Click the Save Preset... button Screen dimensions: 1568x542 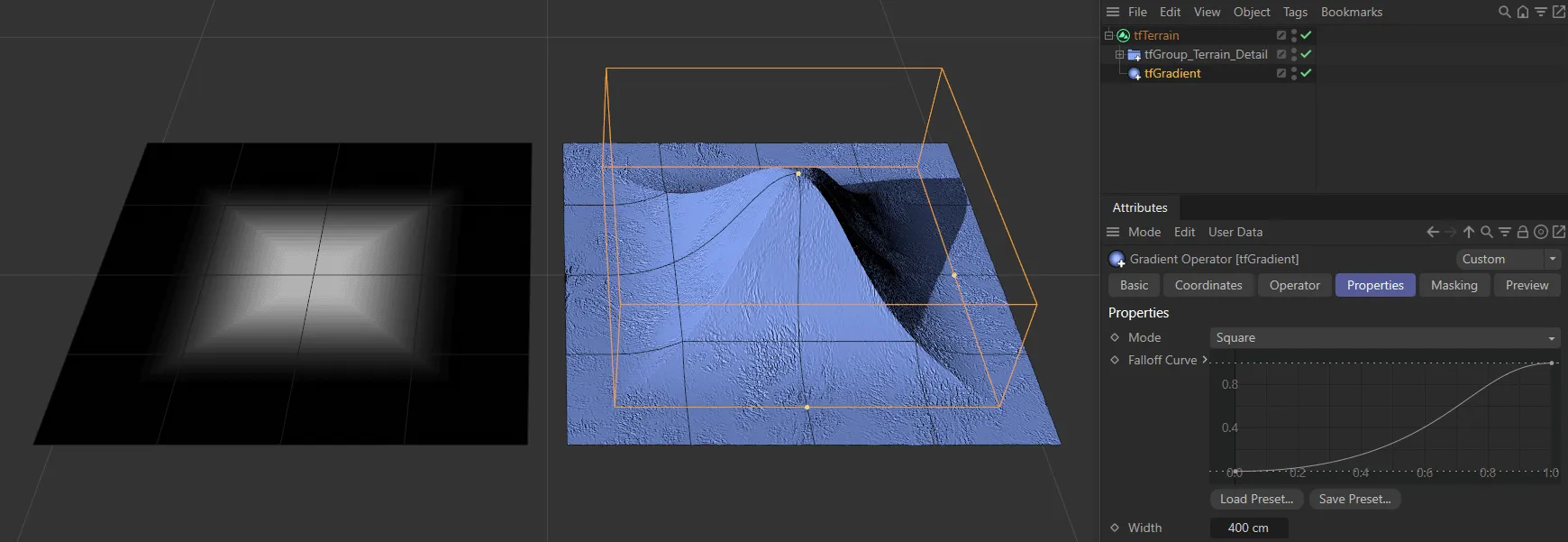(x=1354, y=499)
